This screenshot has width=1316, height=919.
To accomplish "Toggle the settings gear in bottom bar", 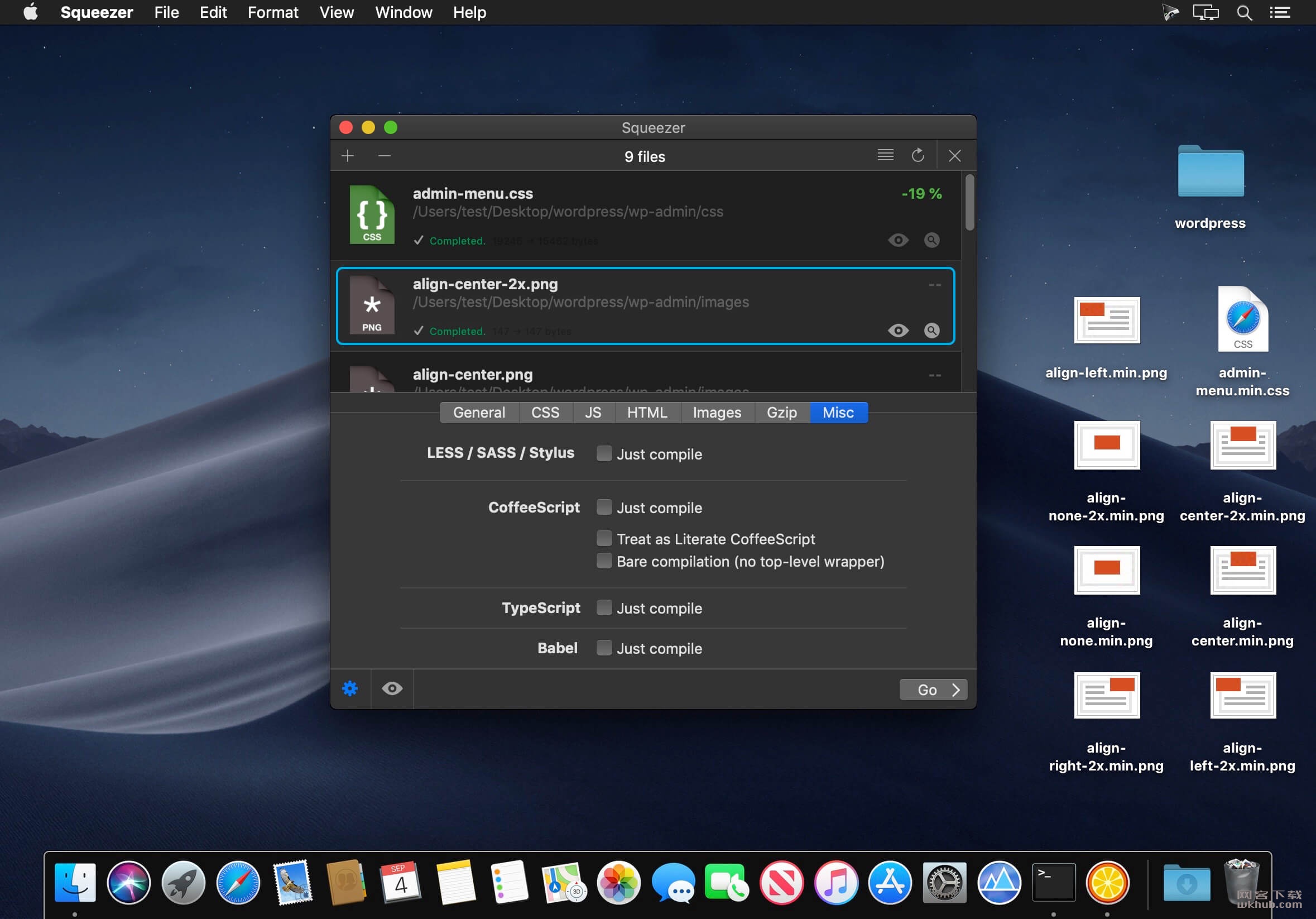I will click(350, 688).
